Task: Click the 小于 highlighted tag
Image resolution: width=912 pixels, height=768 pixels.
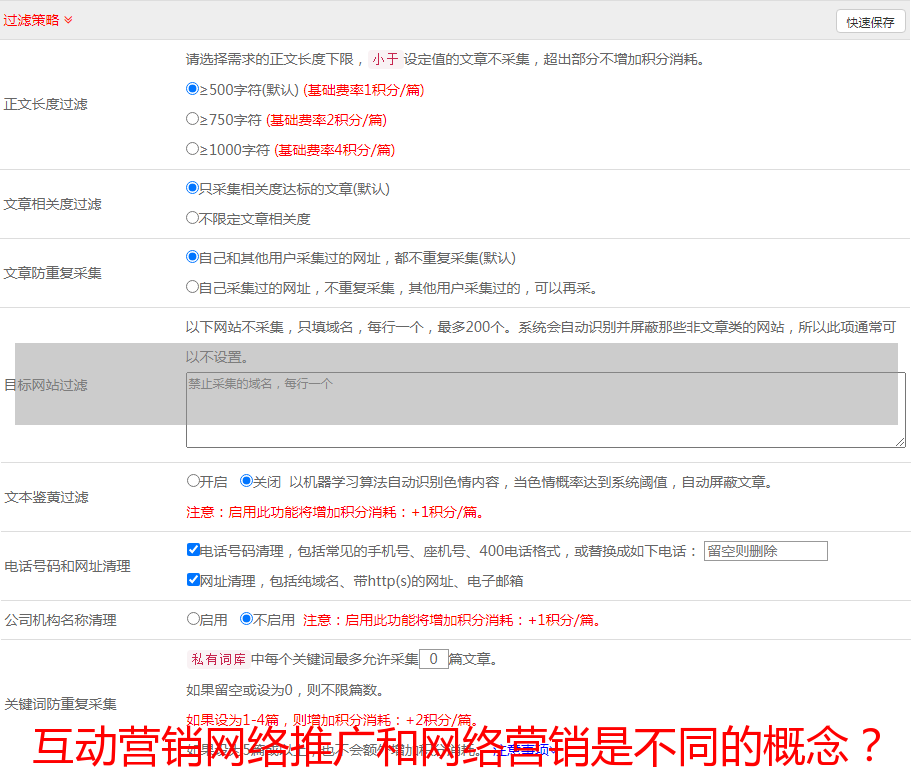Action: click(385, 59)
